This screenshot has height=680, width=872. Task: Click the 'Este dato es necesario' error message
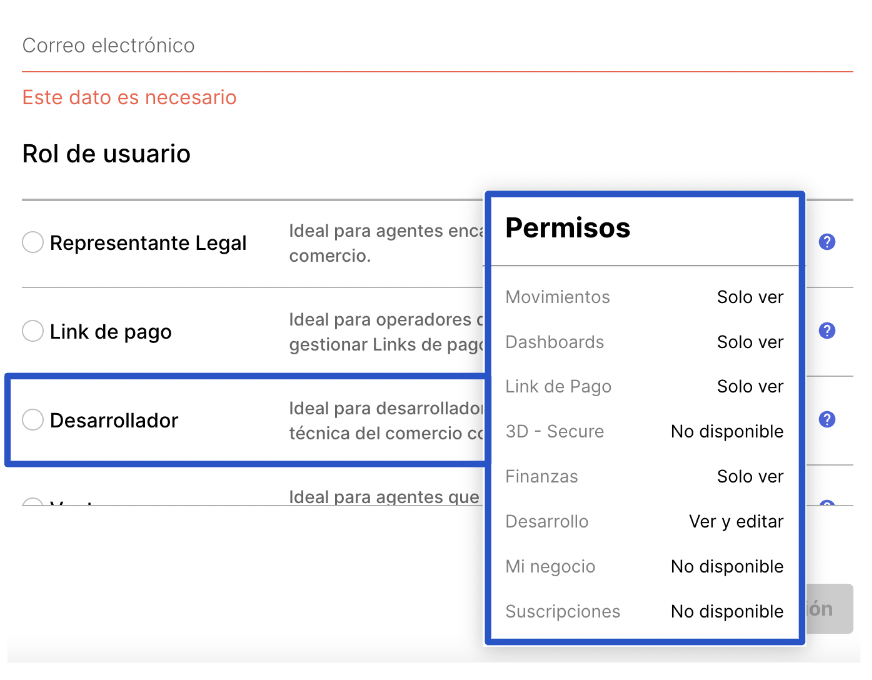(x=129, y=98)
